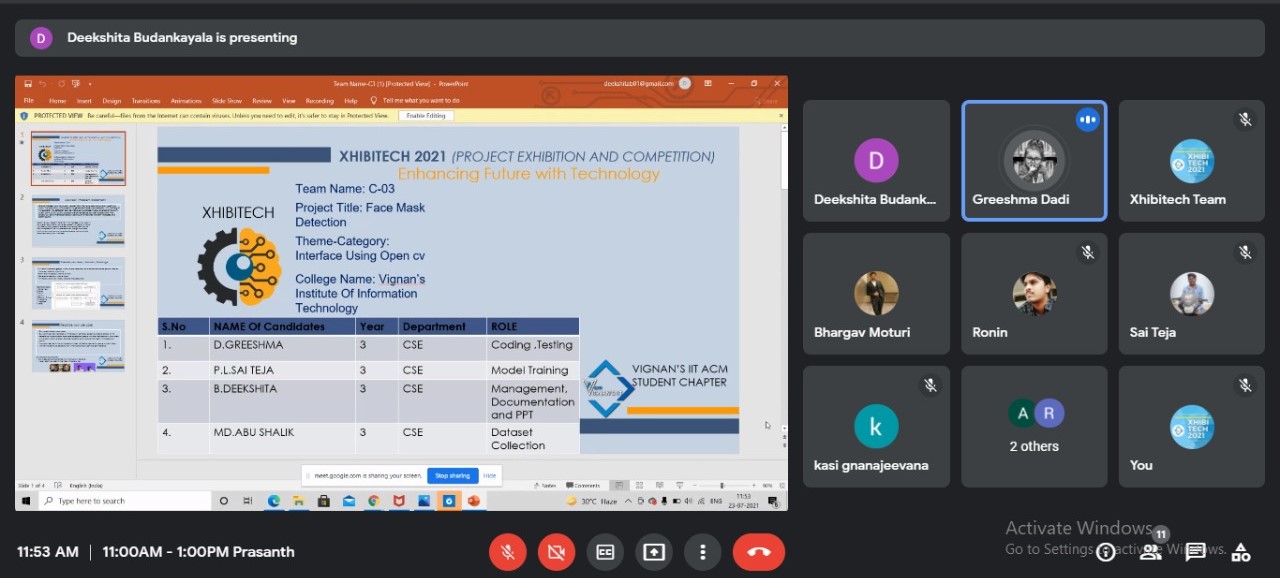Open the chat panel icon

point(1195,551)
